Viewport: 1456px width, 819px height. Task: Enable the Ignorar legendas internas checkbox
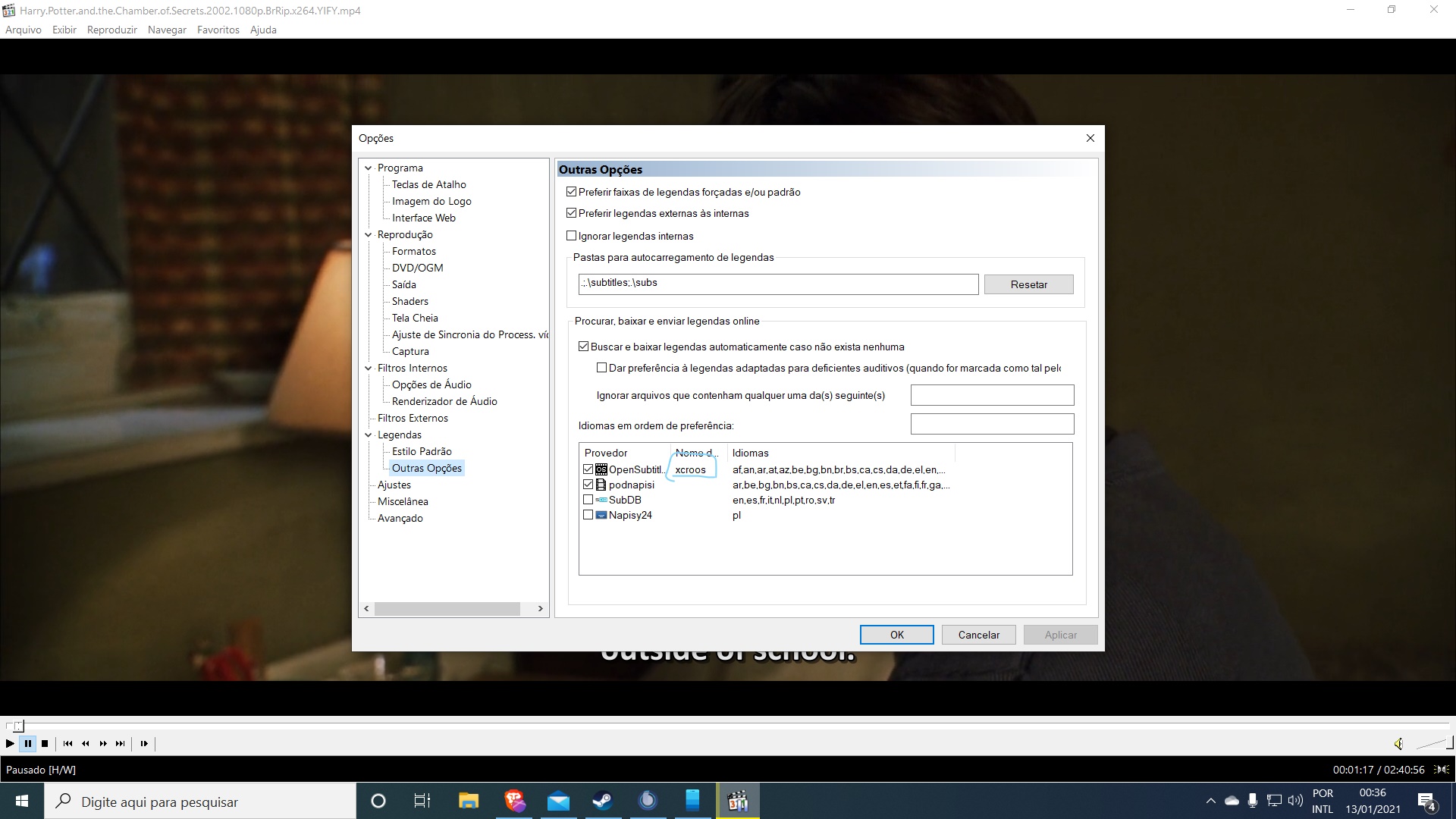coord(573,236)
